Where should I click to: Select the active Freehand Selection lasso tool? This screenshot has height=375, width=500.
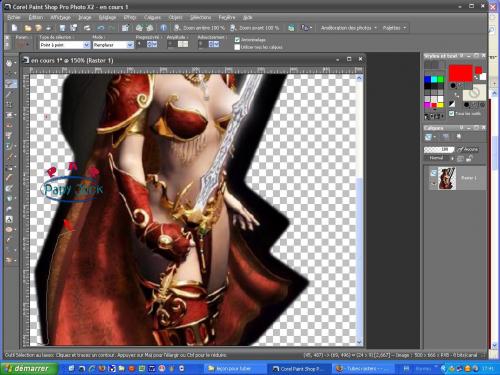[x=10, y=84]
